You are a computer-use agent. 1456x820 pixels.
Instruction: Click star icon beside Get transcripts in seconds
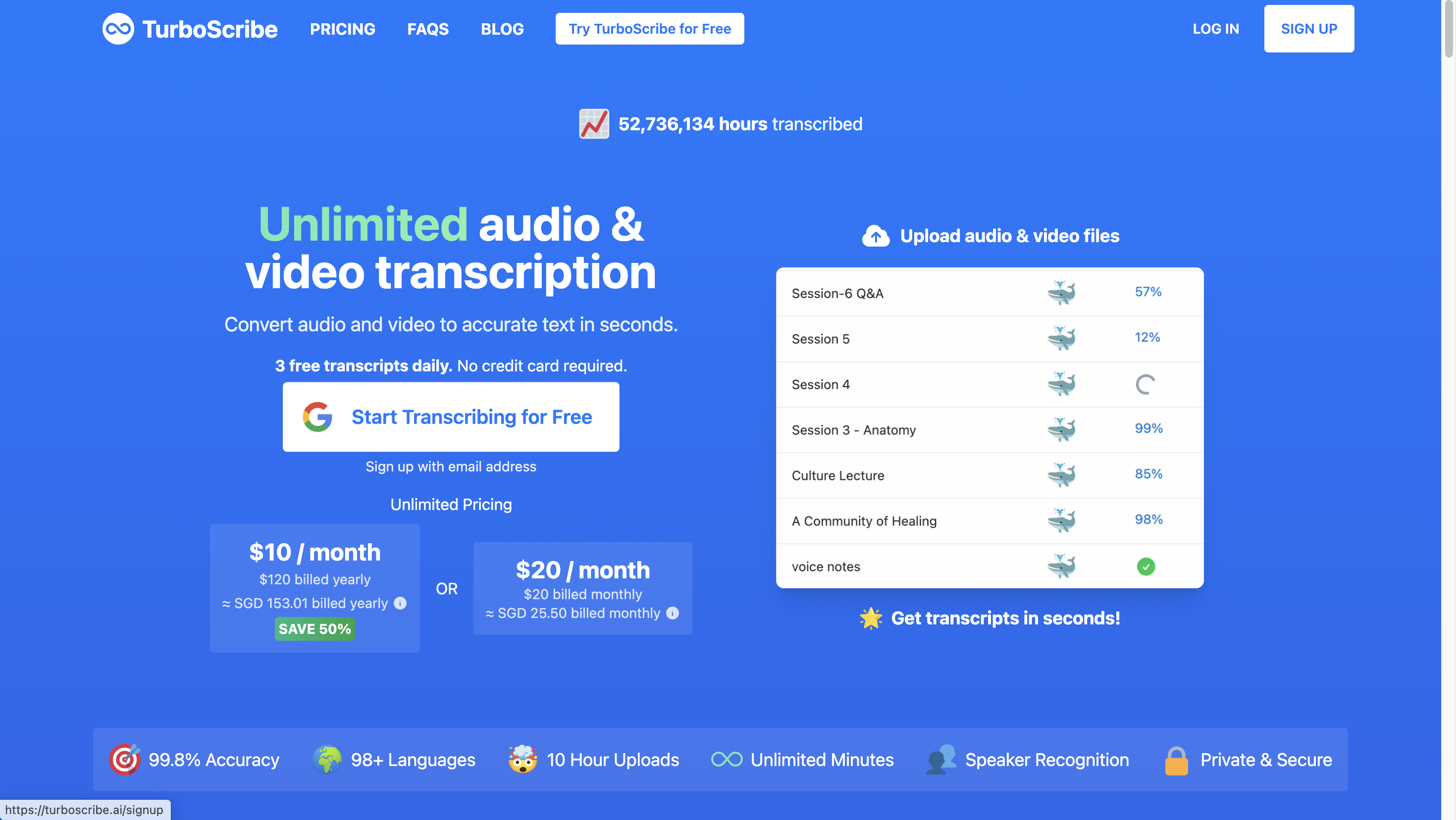[871, 617]
